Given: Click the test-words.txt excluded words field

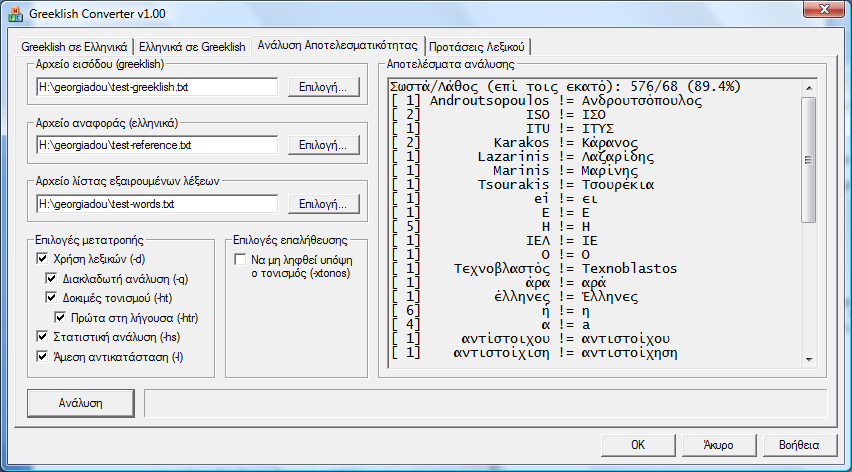Looking at the screenshot, I should [x=157, y=204].
